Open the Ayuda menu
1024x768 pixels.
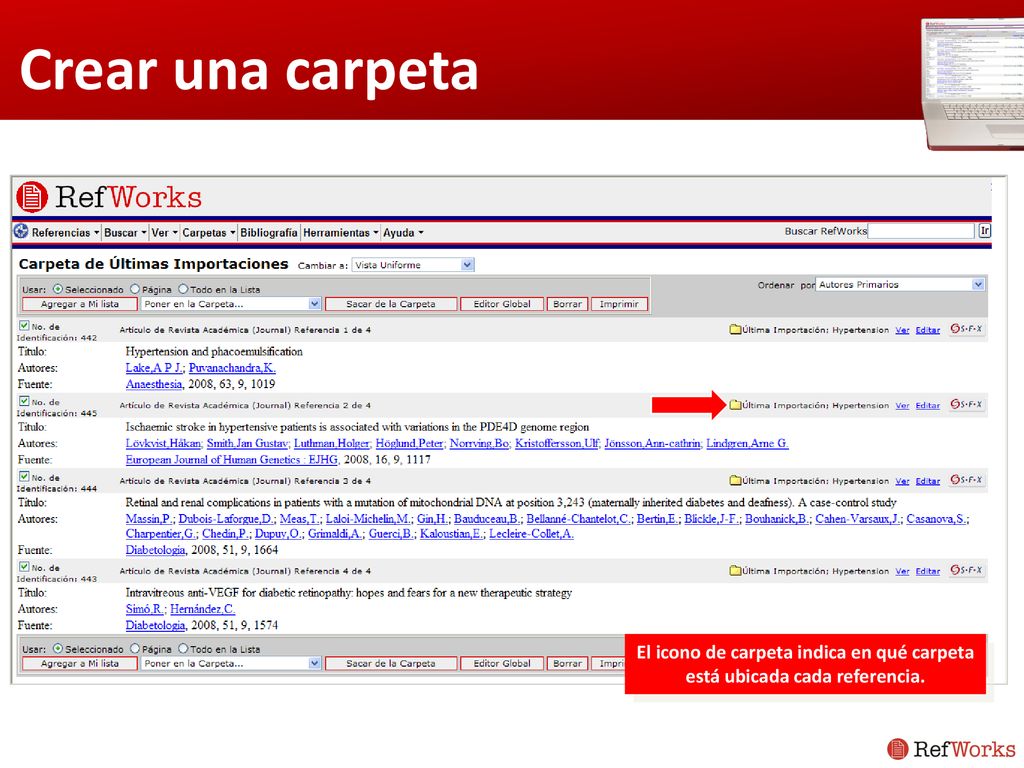(x=402, y=232)
